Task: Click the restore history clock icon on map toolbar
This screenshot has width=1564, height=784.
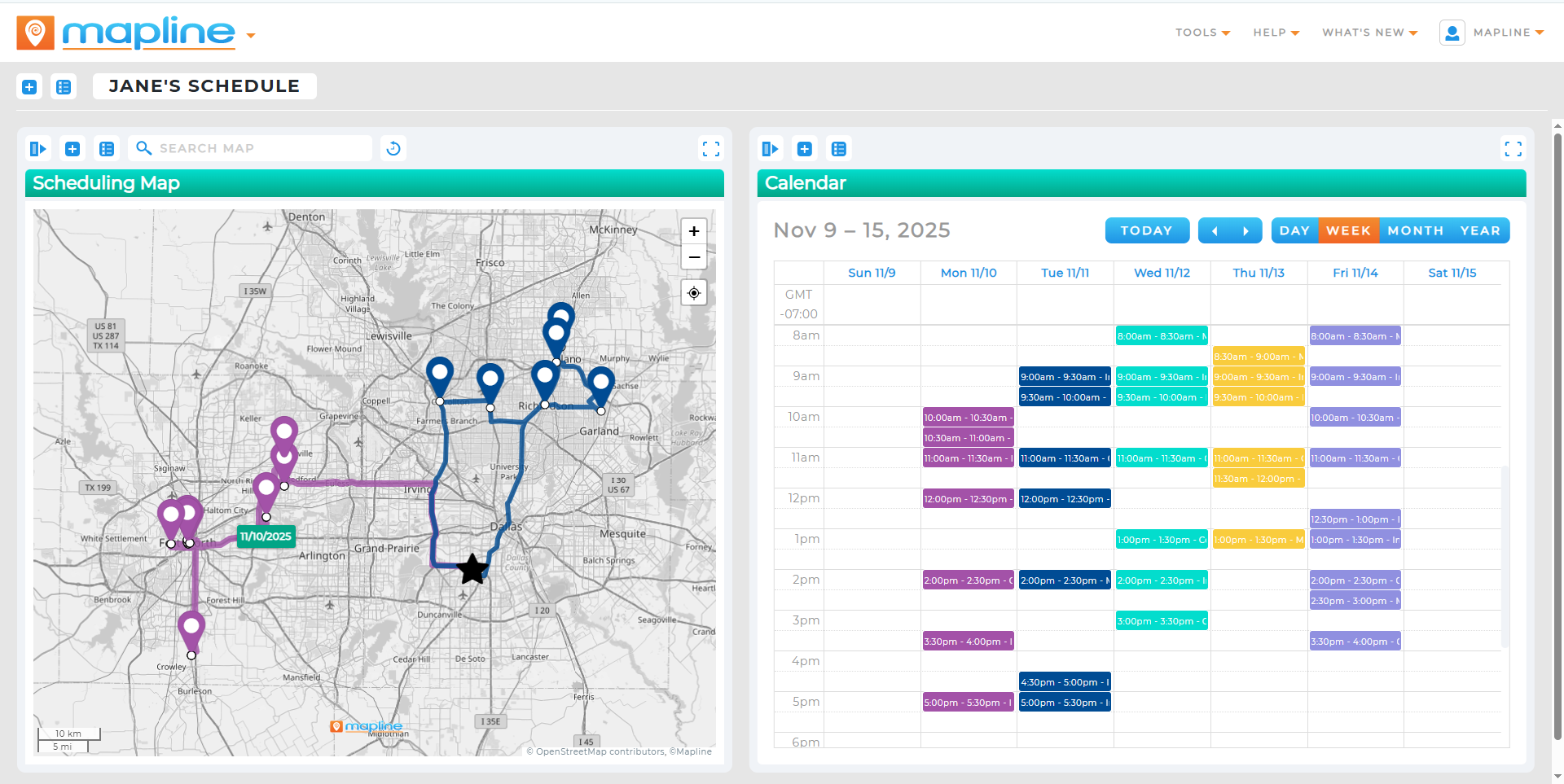Action: coord(393,148)
